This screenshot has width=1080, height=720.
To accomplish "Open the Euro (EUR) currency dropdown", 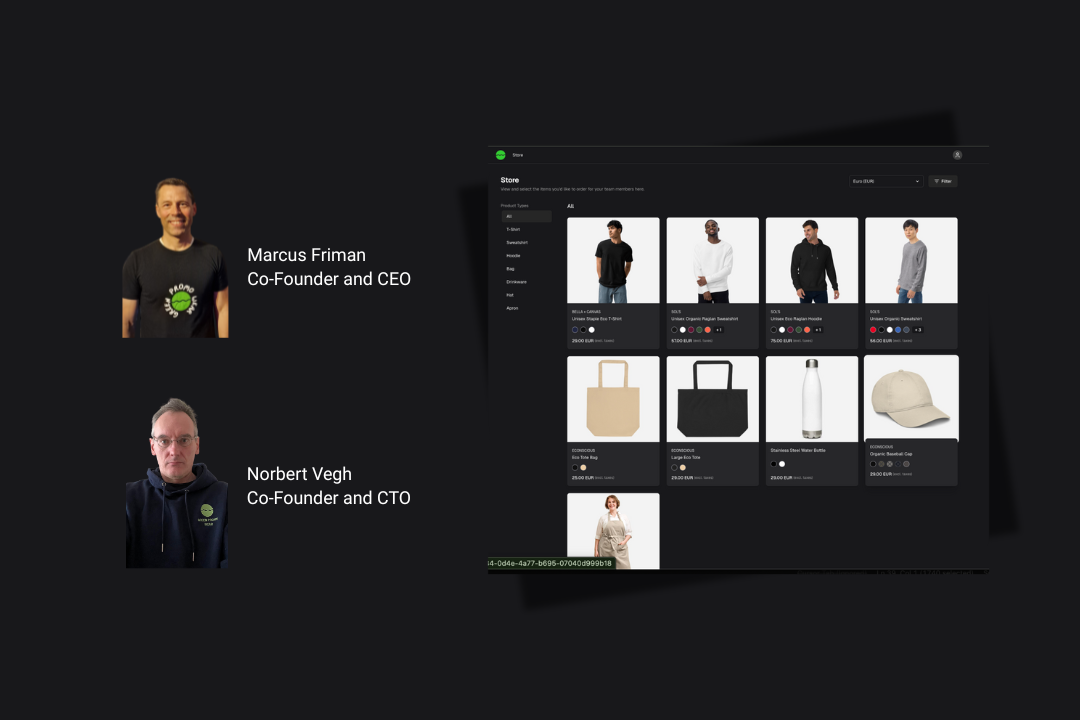I will point(886,181).
